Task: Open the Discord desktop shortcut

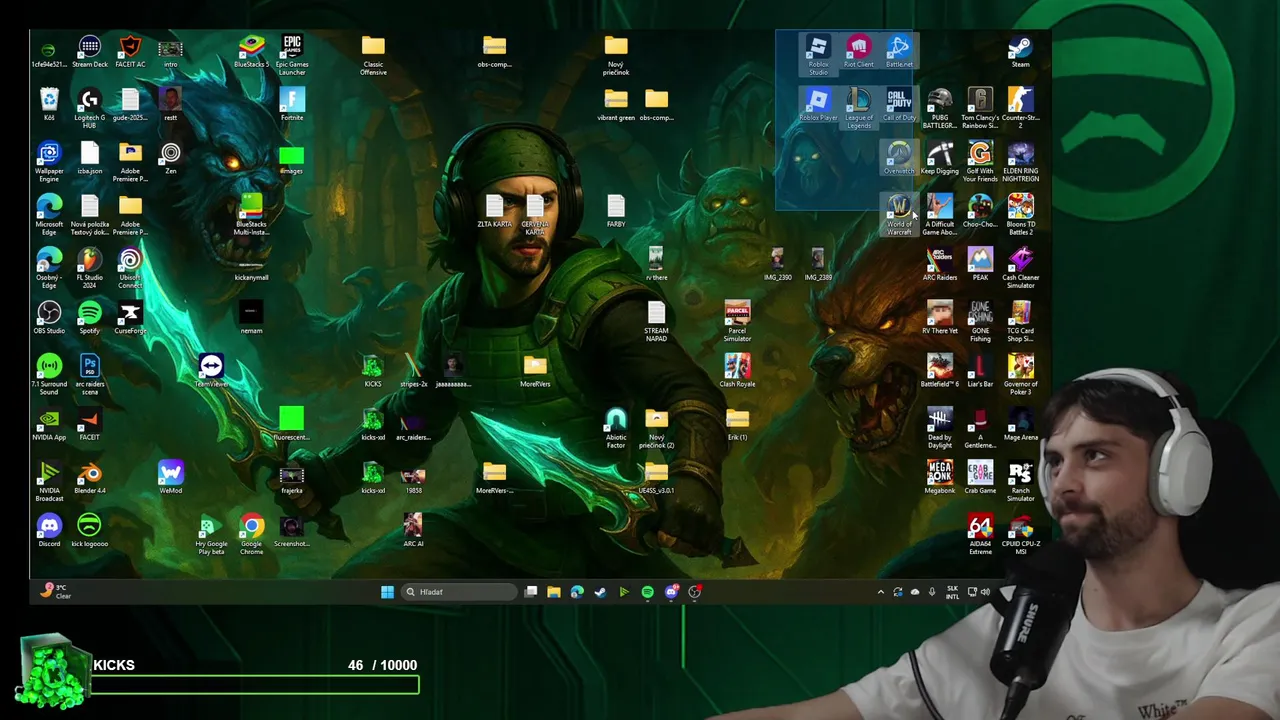Action: 49,530
